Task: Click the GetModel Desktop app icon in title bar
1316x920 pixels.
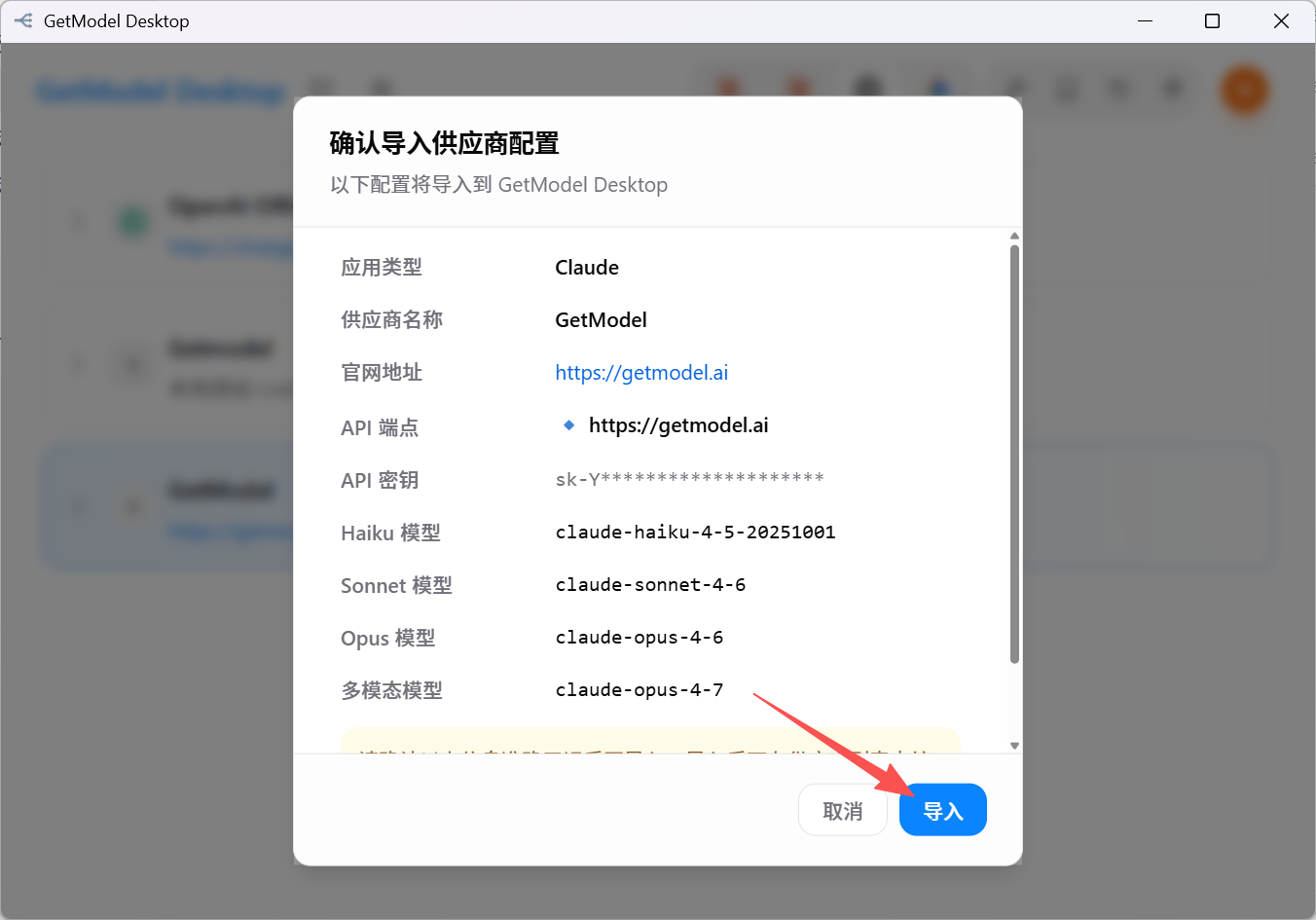Action: pos(23,20)
